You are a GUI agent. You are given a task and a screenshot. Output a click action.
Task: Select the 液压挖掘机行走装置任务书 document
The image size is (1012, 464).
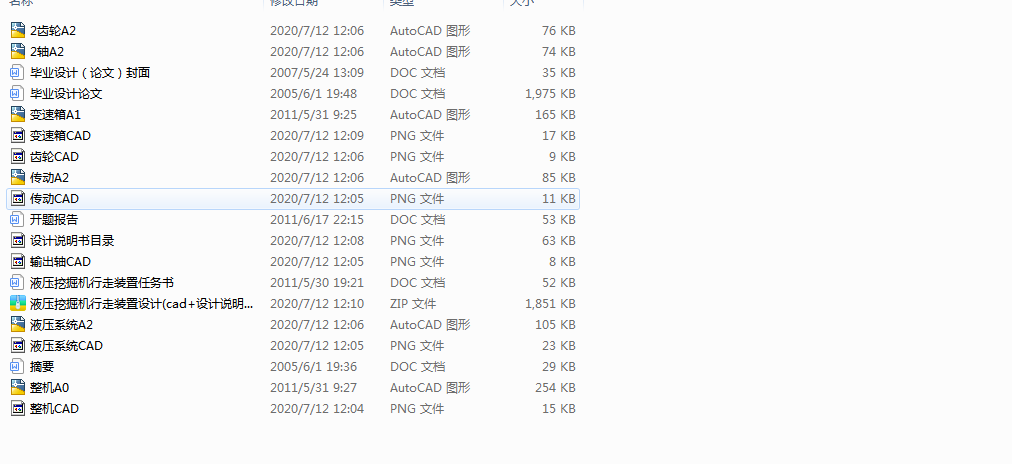tap(102, 283)
